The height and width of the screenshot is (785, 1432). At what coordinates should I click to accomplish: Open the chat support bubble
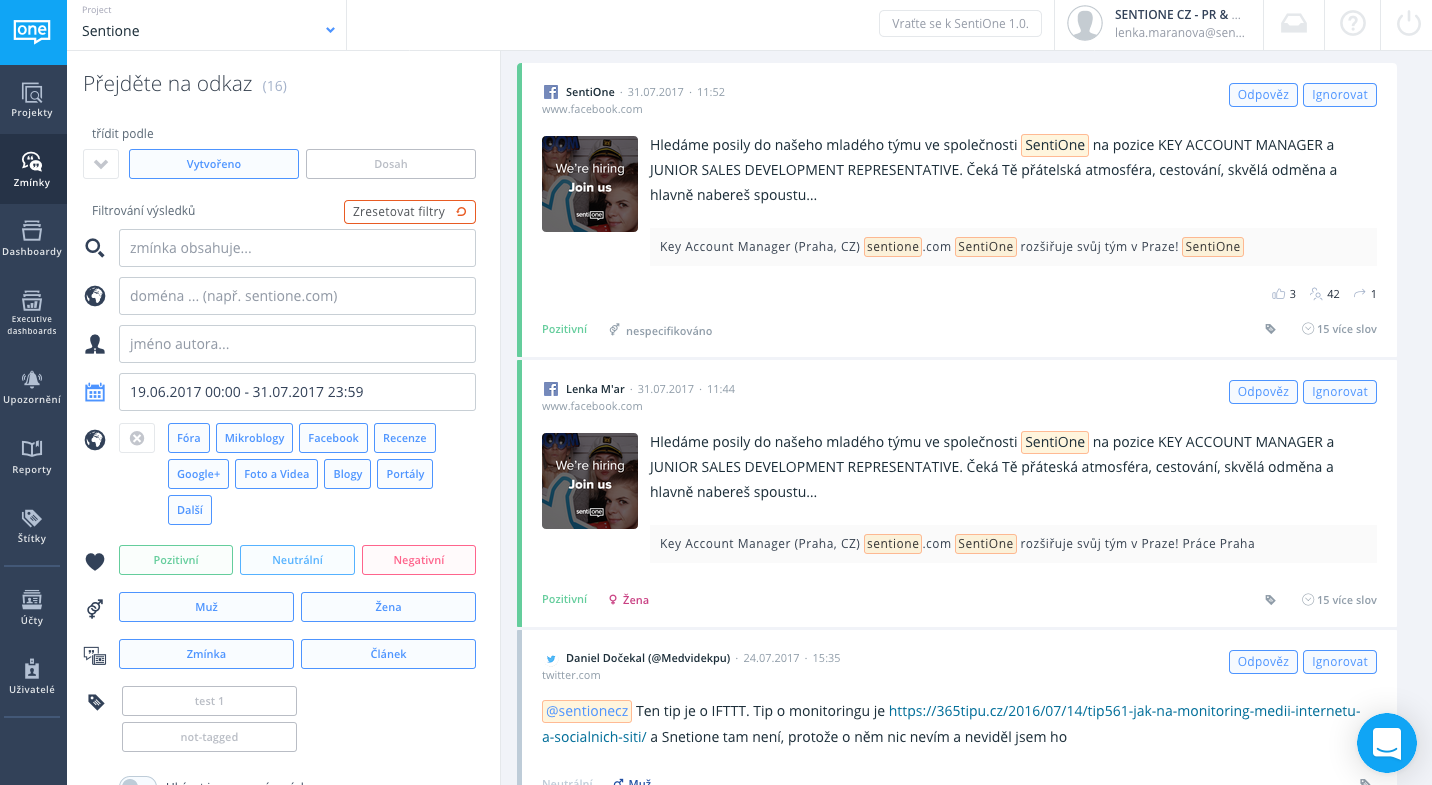pos(1387,743)
